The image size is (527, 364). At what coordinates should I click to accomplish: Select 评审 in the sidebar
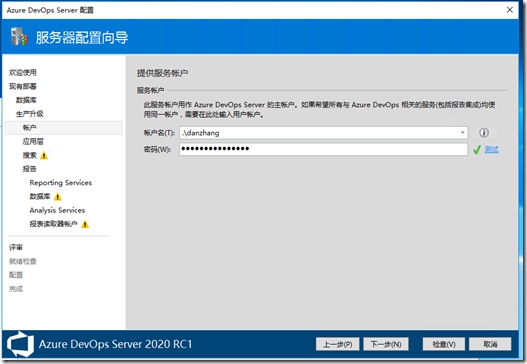click(16, 248)
